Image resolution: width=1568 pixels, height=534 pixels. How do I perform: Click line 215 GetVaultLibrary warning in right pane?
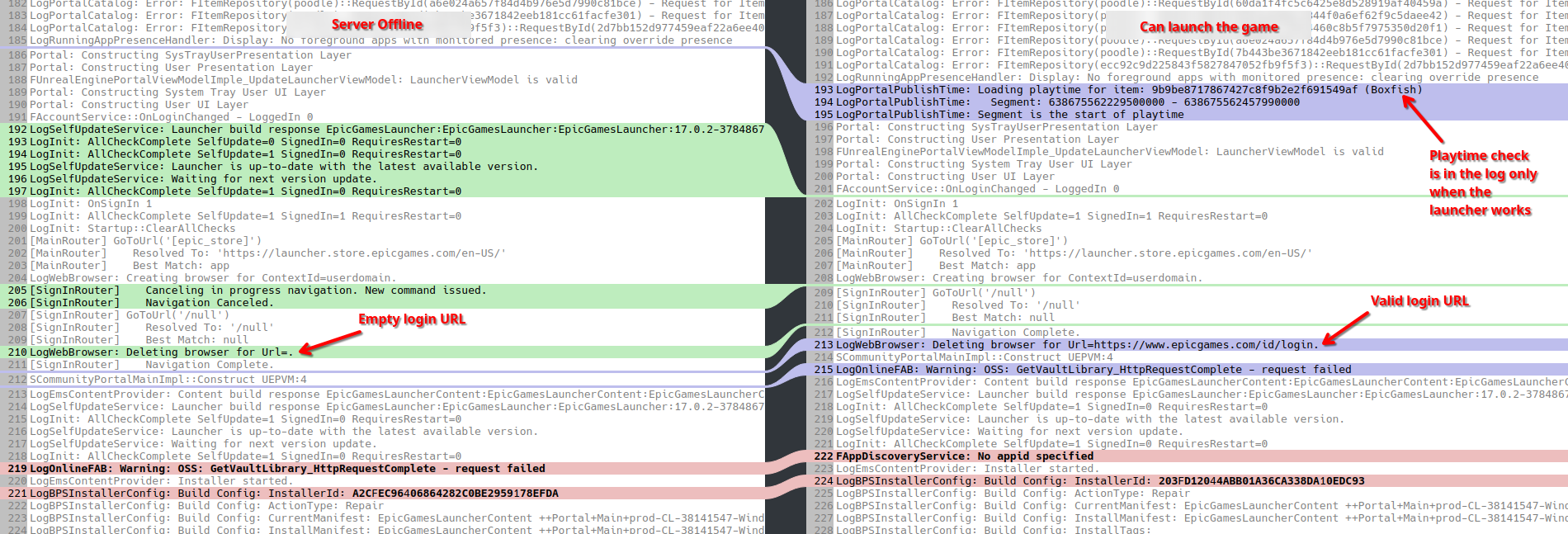coord(1093,370)
